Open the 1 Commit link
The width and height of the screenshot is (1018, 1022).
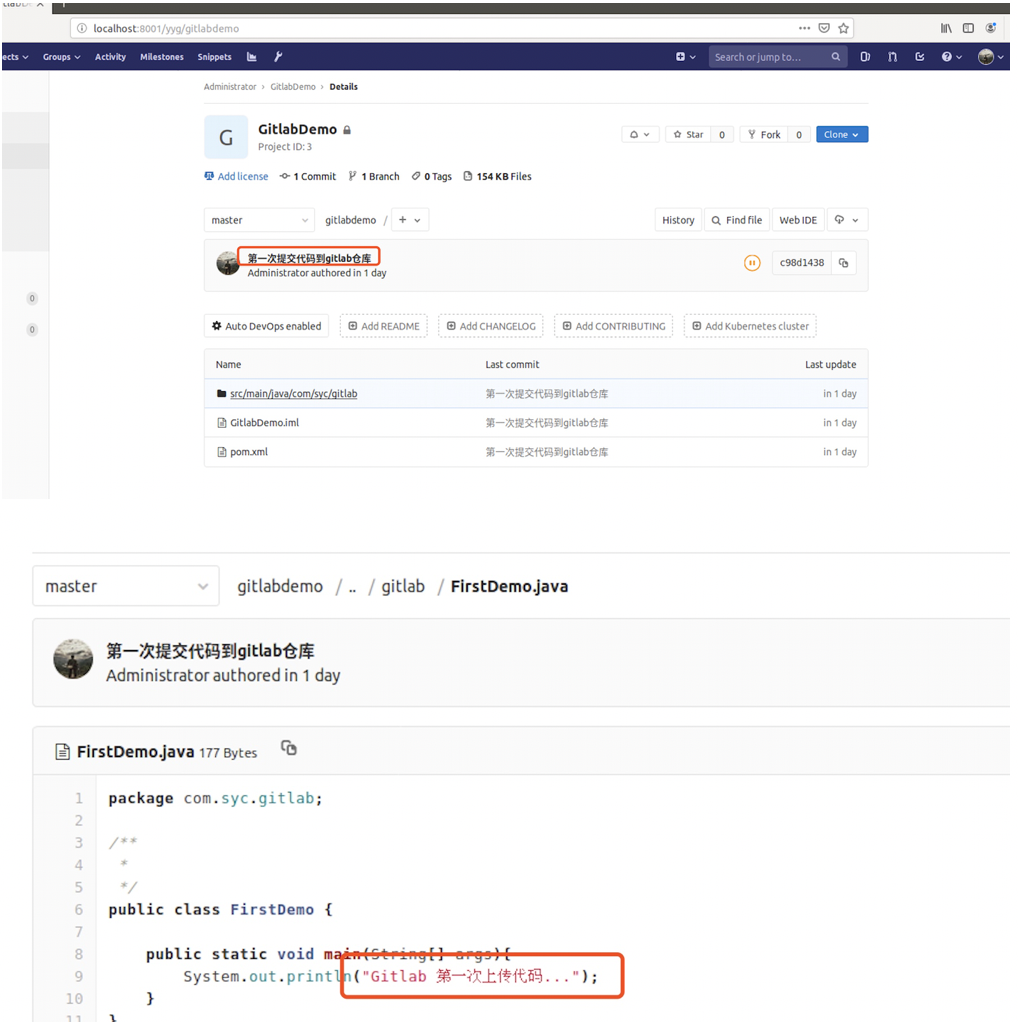coord(308,176)
